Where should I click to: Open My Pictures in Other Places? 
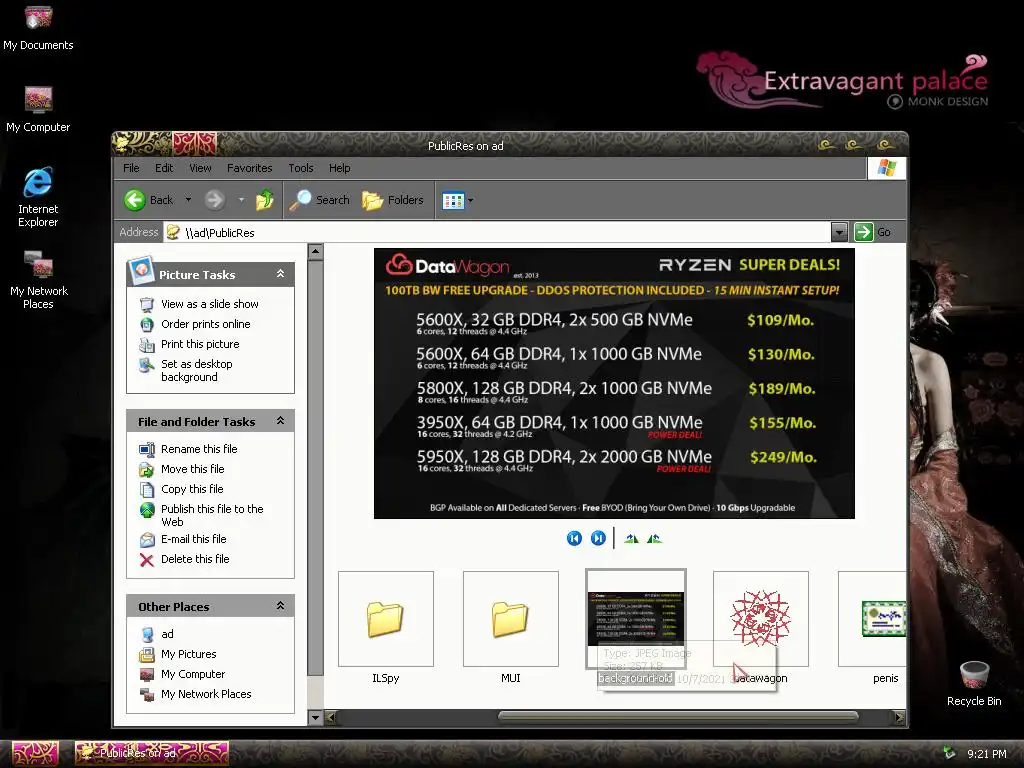click(x=189, y=654)
